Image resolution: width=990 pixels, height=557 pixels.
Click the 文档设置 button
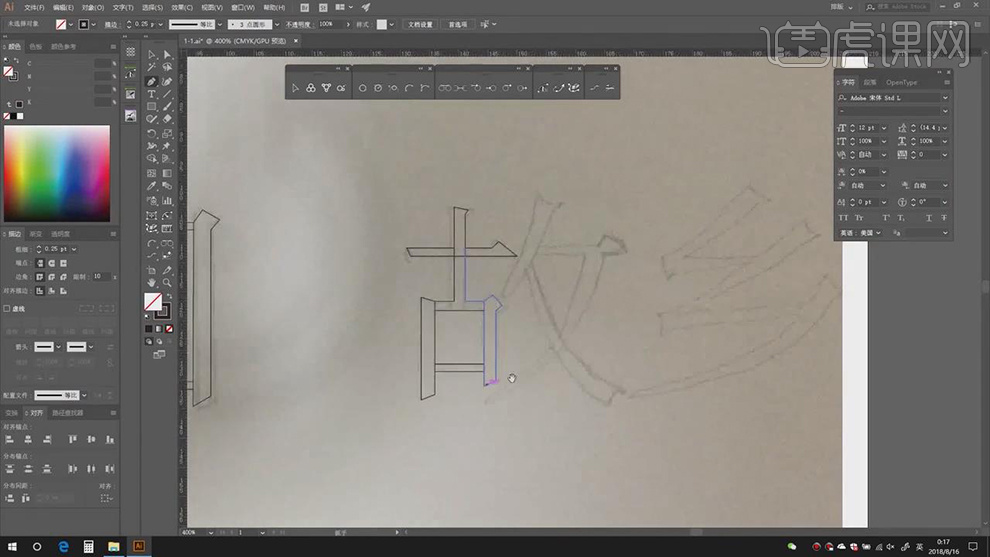coord(419,24)
